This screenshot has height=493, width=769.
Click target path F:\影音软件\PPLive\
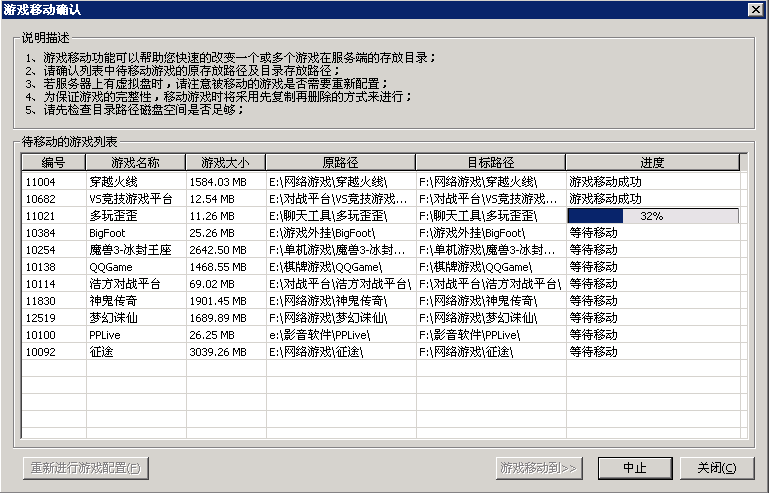(470, 335)
